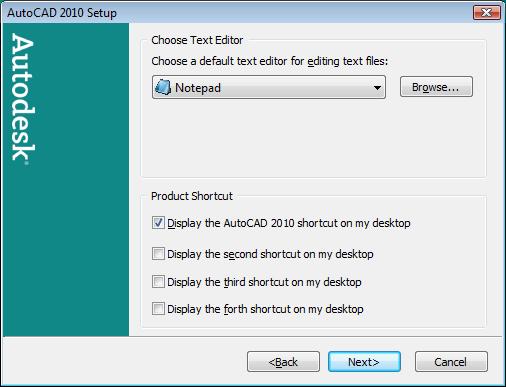Tick the third shortcut checkbox

[158, 282]
